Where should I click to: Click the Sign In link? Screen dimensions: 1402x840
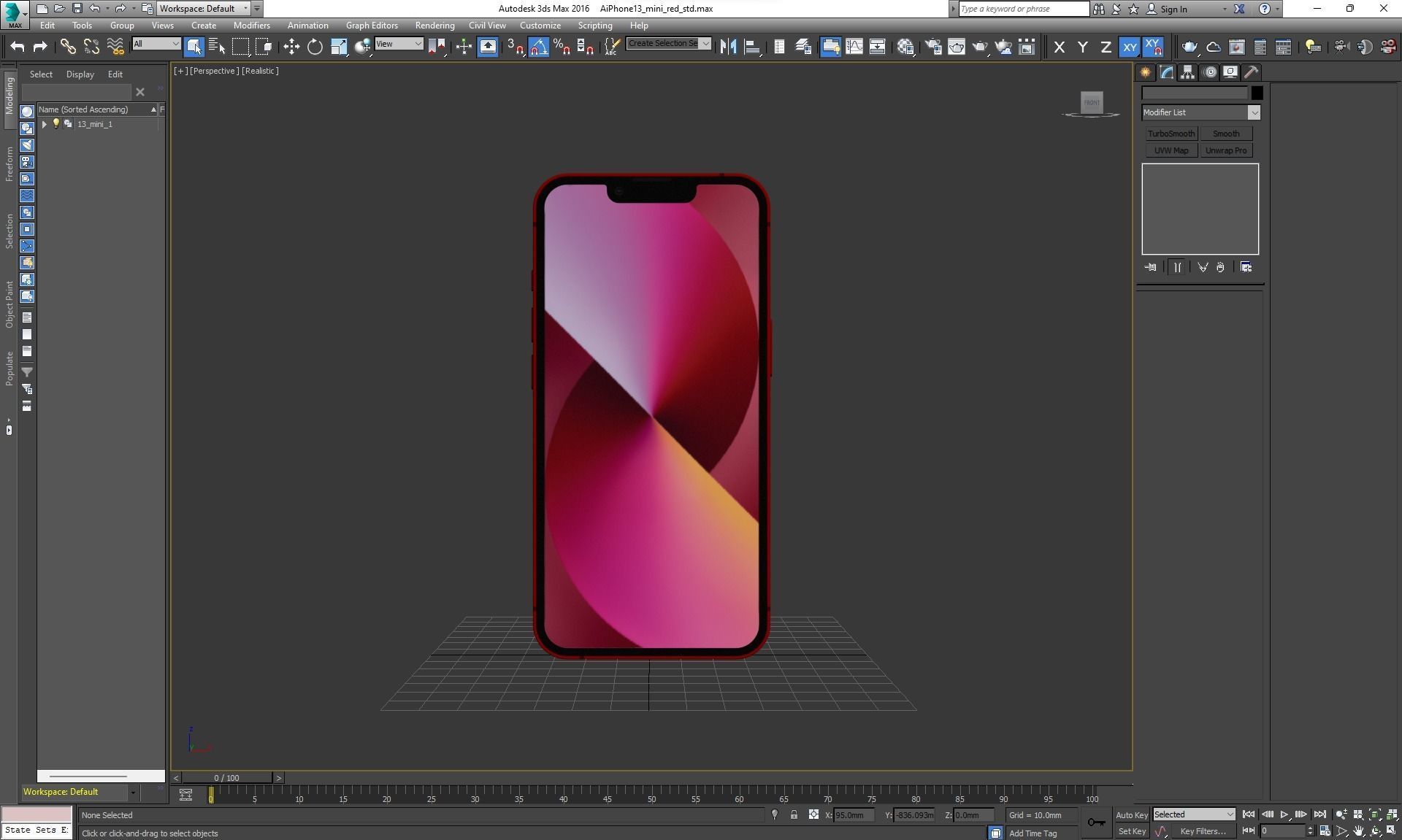click(x=1173, y=9)
